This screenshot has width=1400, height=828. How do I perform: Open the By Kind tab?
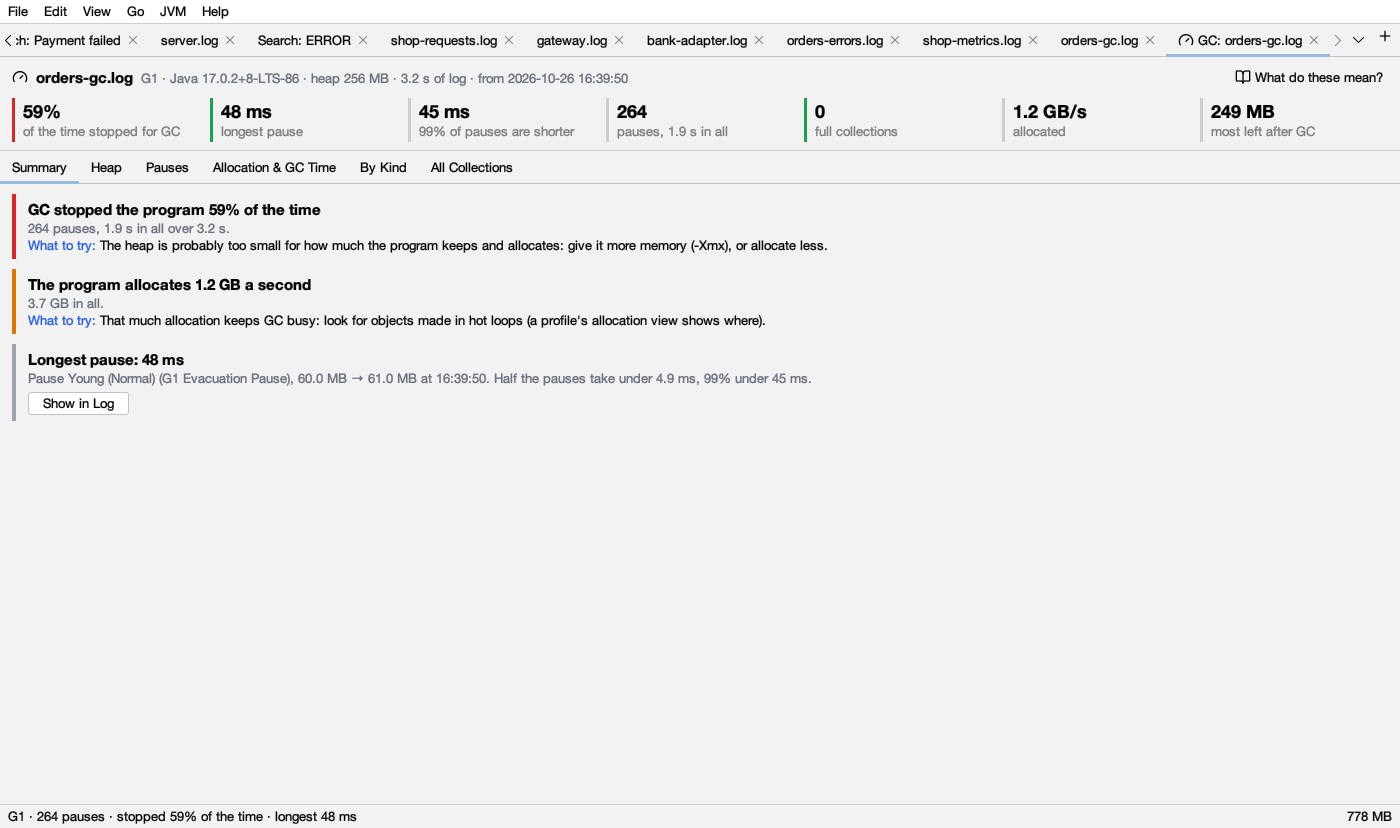pyautogui.click(x=383, y=167)
